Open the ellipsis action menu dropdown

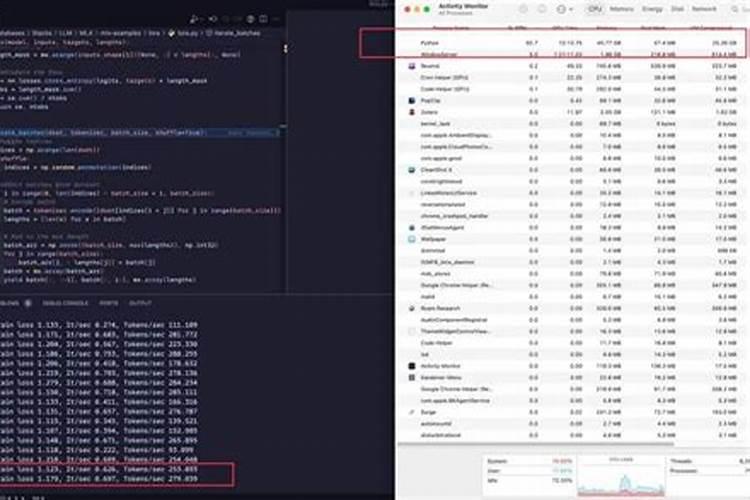click(x=562, y=9)
